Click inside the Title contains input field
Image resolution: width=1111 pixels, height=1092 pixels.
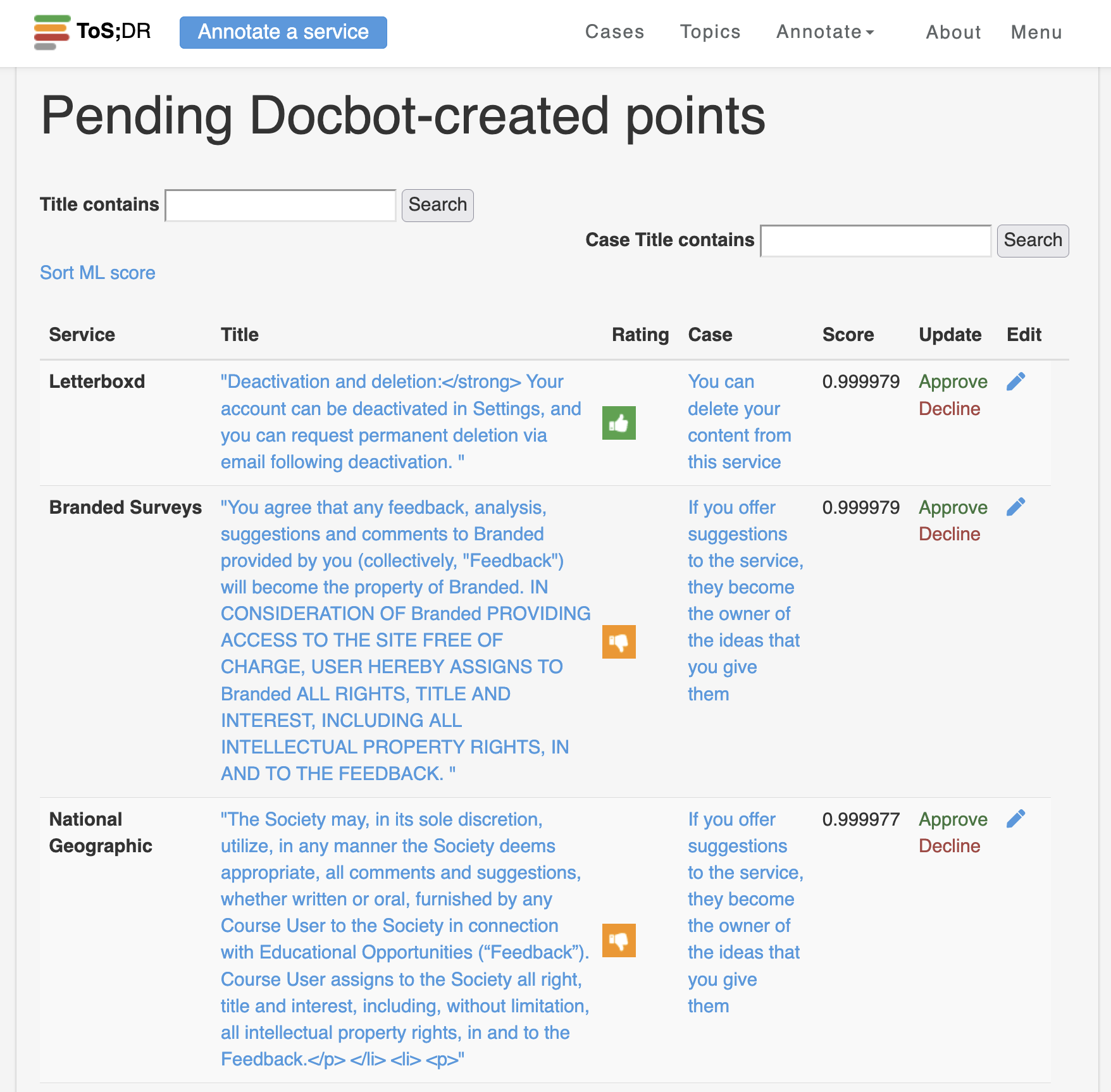pyautogui.click(x=280, y=204)
